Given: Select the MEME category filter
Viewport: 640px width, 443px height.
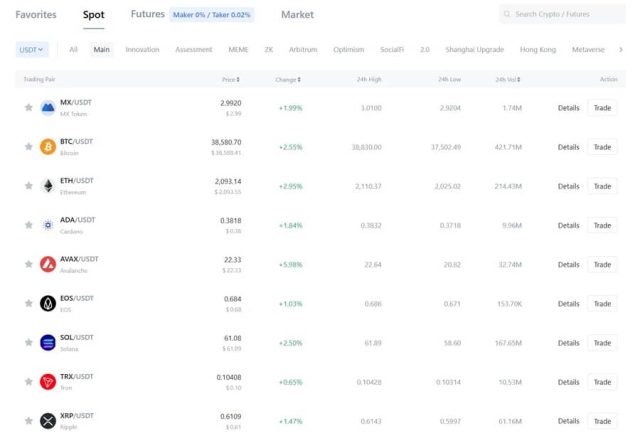Looking at the screenshot, I should 238,49.
